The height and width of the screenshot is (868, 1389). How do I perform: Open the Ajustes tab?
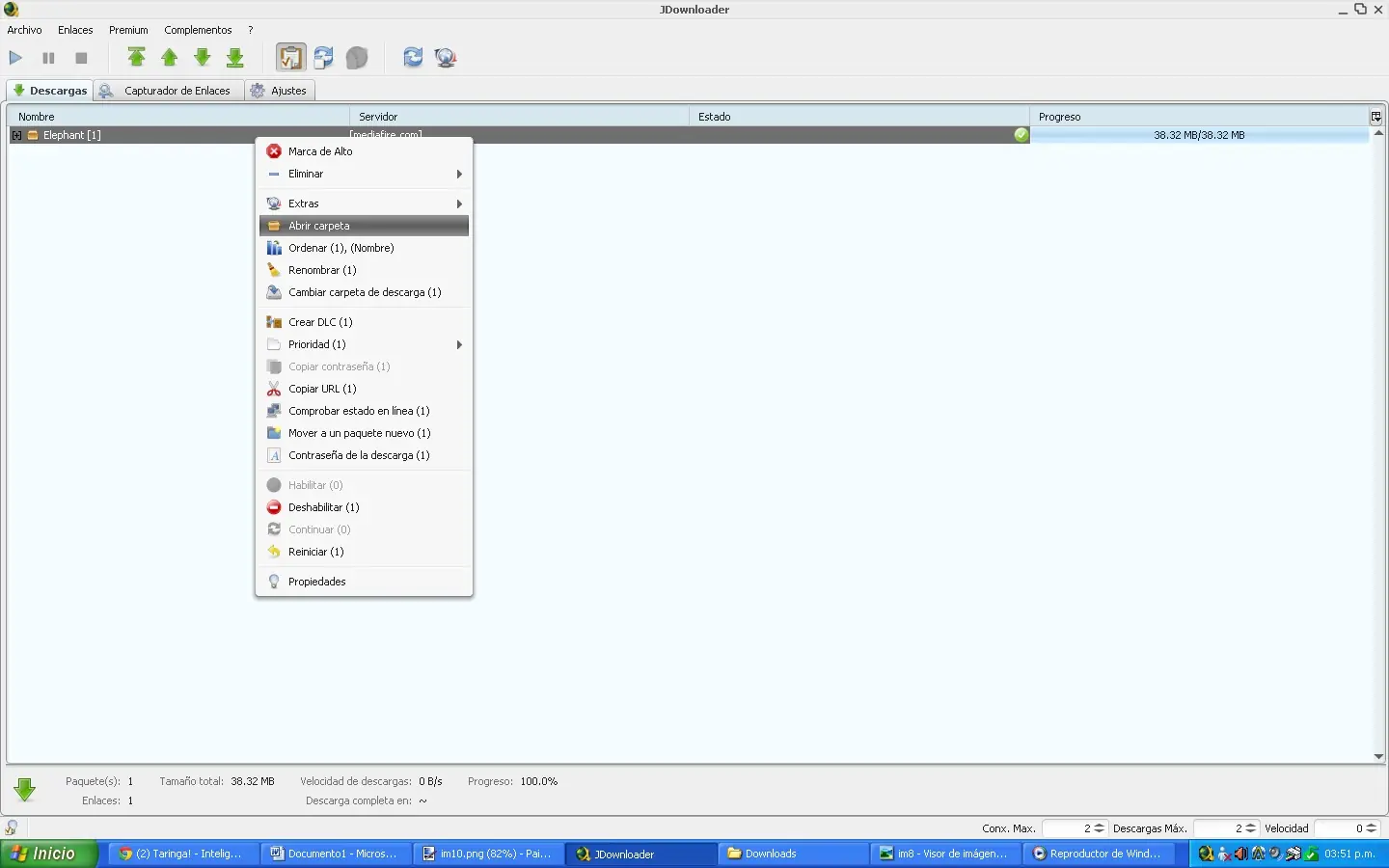[280, 91]
